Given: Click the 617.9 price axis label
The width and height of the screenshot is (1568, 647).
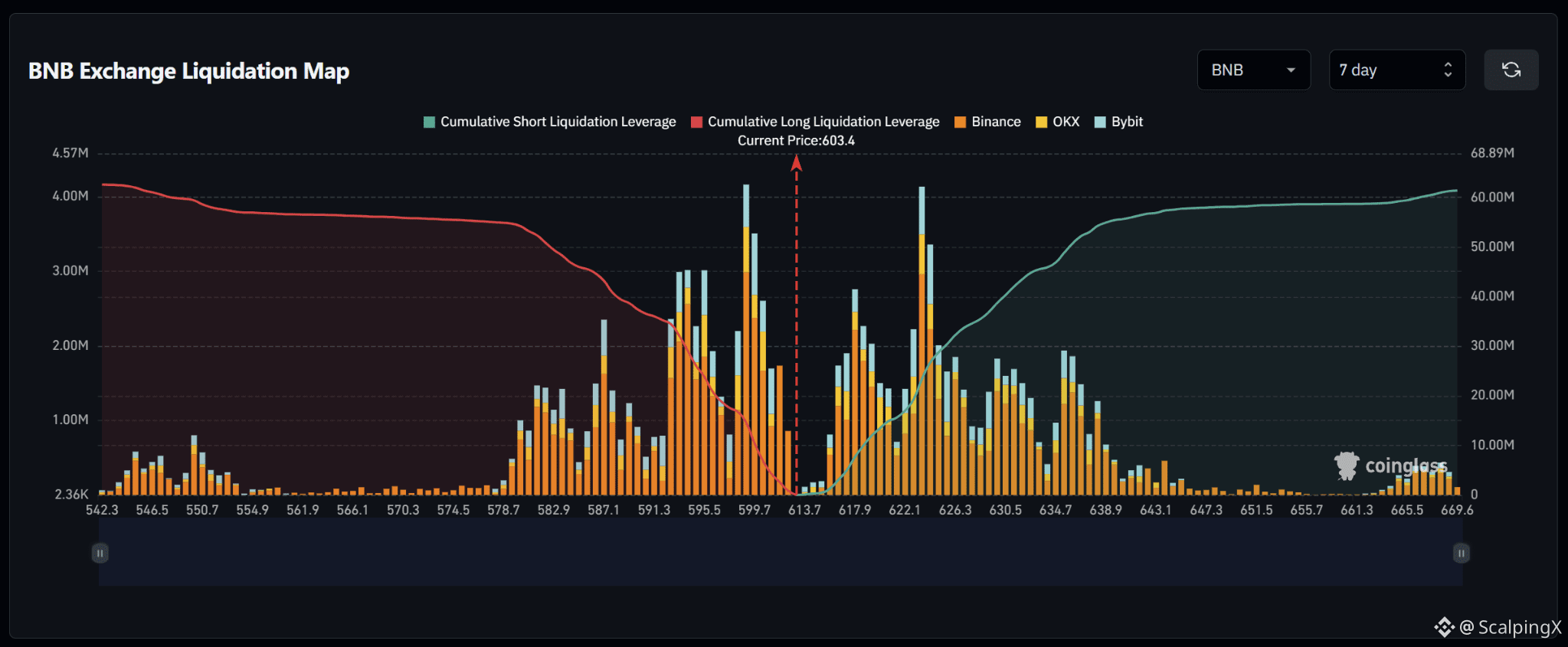Looking at the screenshot, I should click(855, 510).
